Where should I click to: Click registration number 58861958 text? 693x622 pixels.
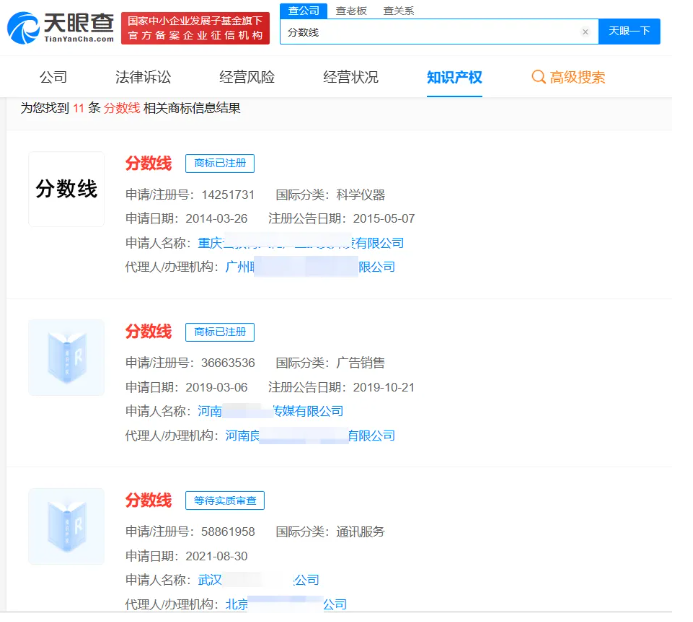pyautogui.click(x=228, y=531)
